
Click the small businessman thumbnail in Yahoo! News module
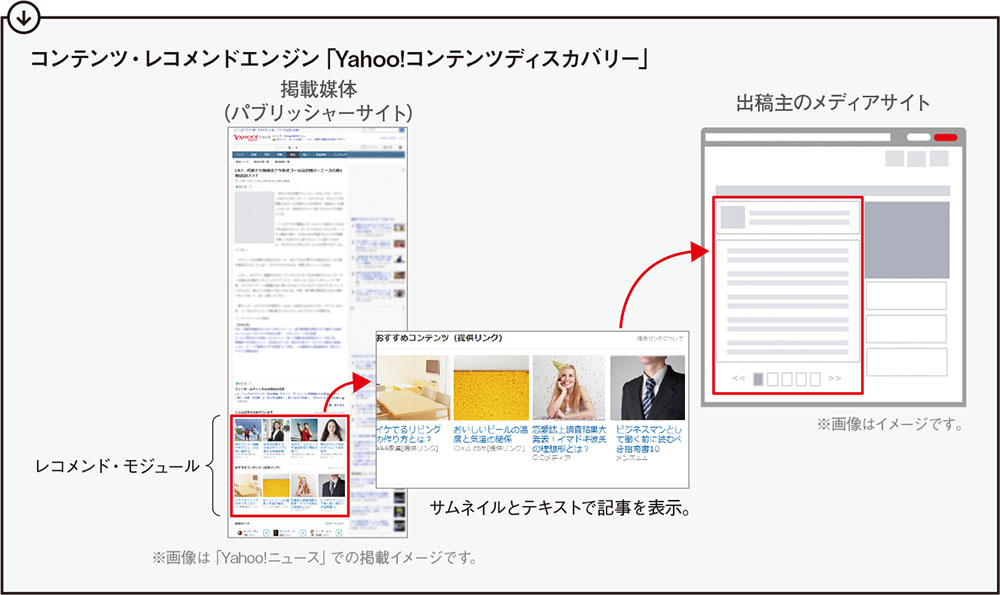click(332, 486)
